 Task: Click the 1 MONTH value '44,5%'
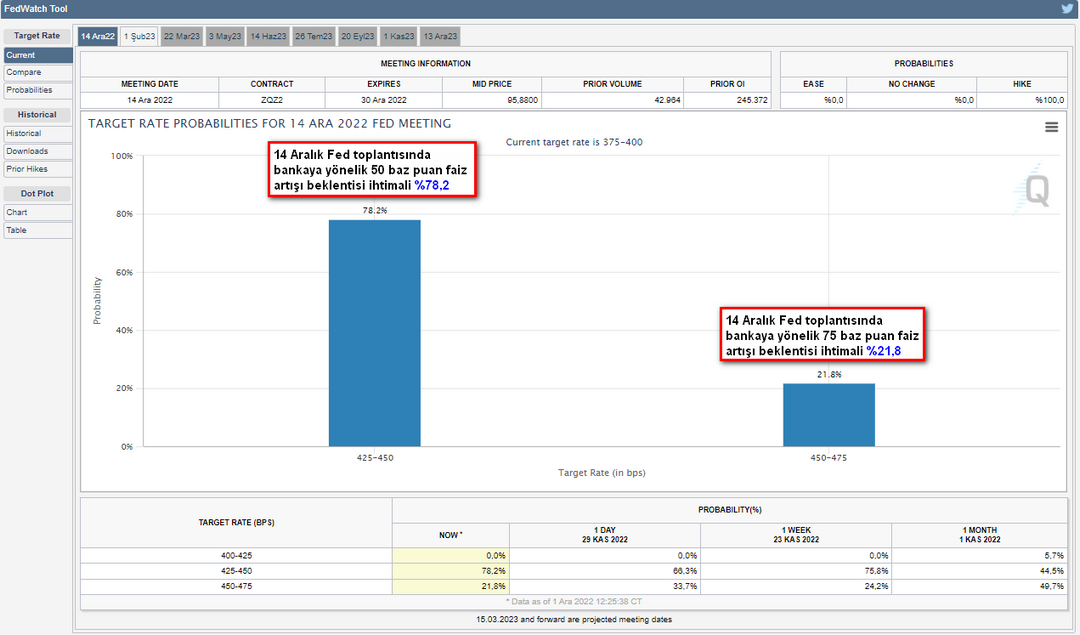[x=1052, y=571]
